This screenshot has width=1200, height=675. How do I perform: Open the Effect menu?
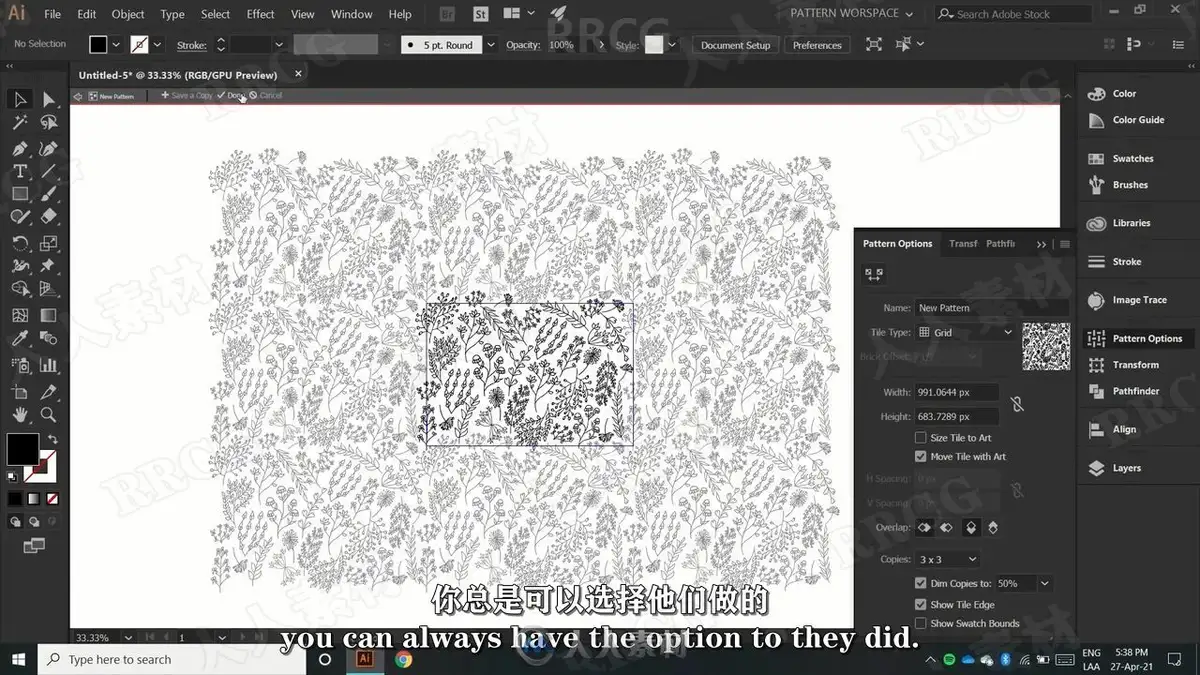coord(260,14)
